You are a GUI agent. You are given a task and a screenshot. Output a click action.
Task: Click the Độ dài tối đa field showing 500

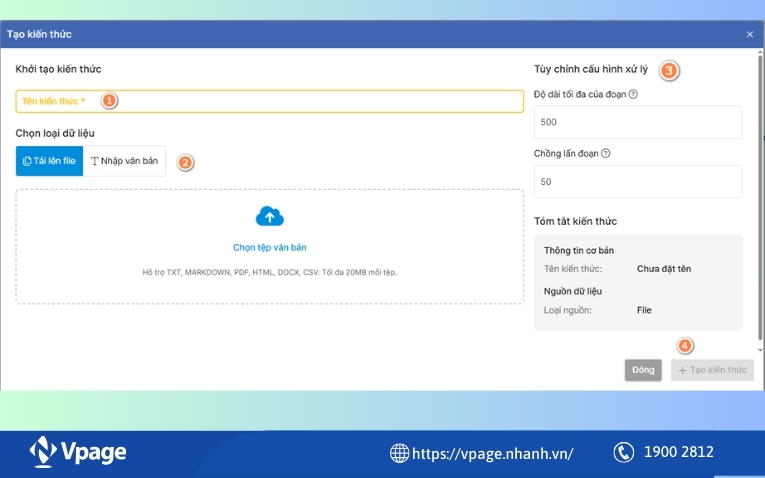coord(638,122)
